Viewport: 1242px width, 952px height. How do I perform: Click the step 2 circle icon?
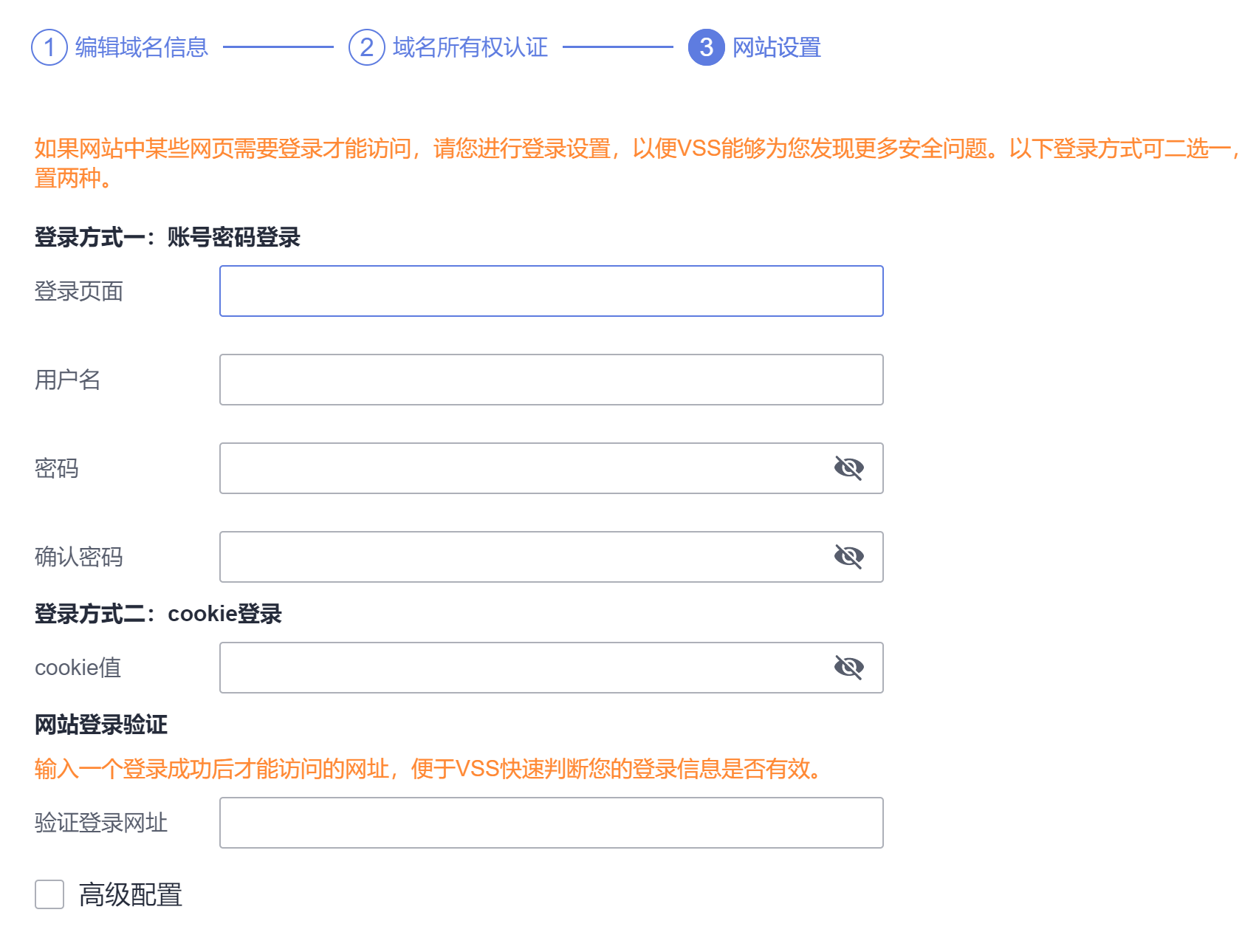point(367,47)
